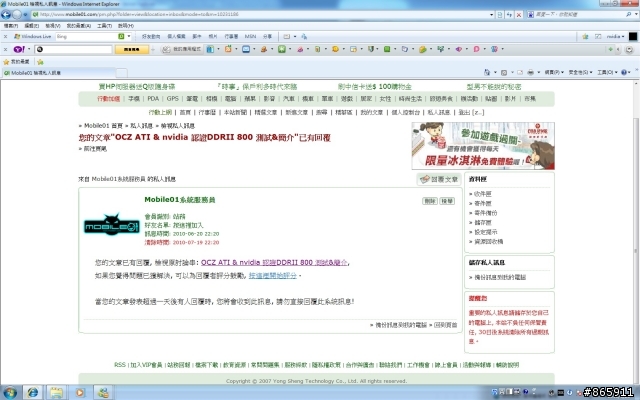The height and width of the screenshot is (400, 640).
Task: Click the ice cream game banner ad
Action: 483,146
